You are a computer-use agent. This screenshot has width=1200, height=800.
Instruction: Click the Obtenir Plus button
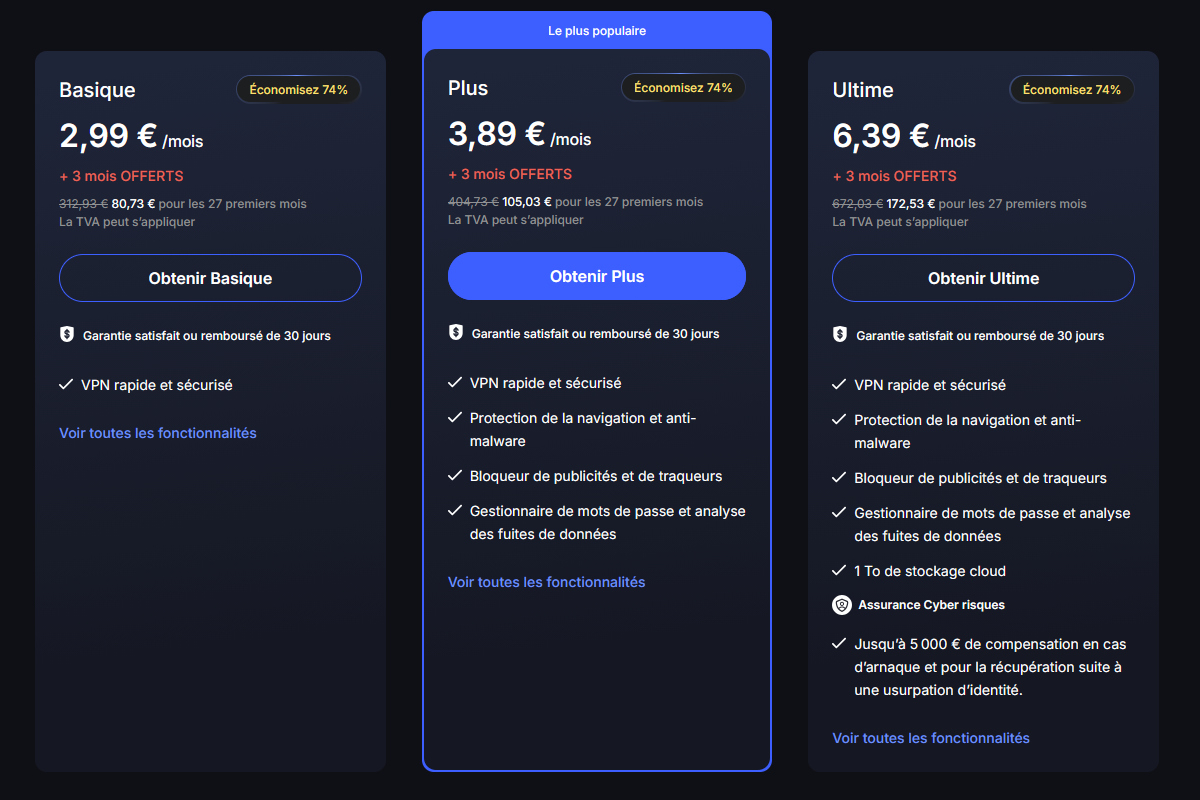tap(596, 276)
